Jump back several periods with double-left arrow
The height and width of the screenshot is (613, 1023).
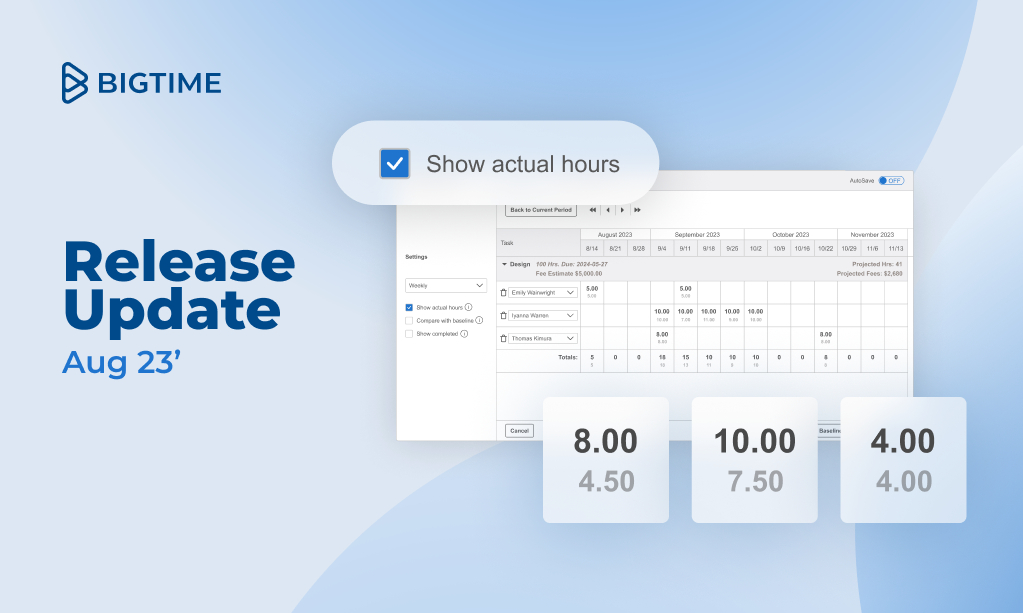[592, 210]
